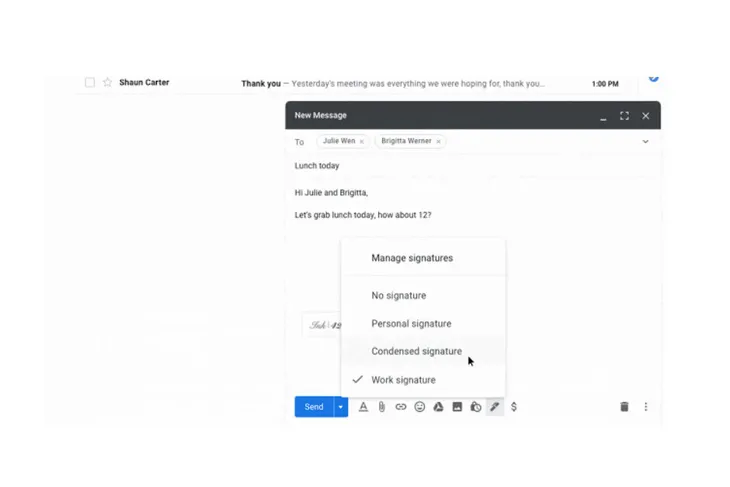
Task: Click sender name Shaun Carter
Action: [x=144, y=82]
